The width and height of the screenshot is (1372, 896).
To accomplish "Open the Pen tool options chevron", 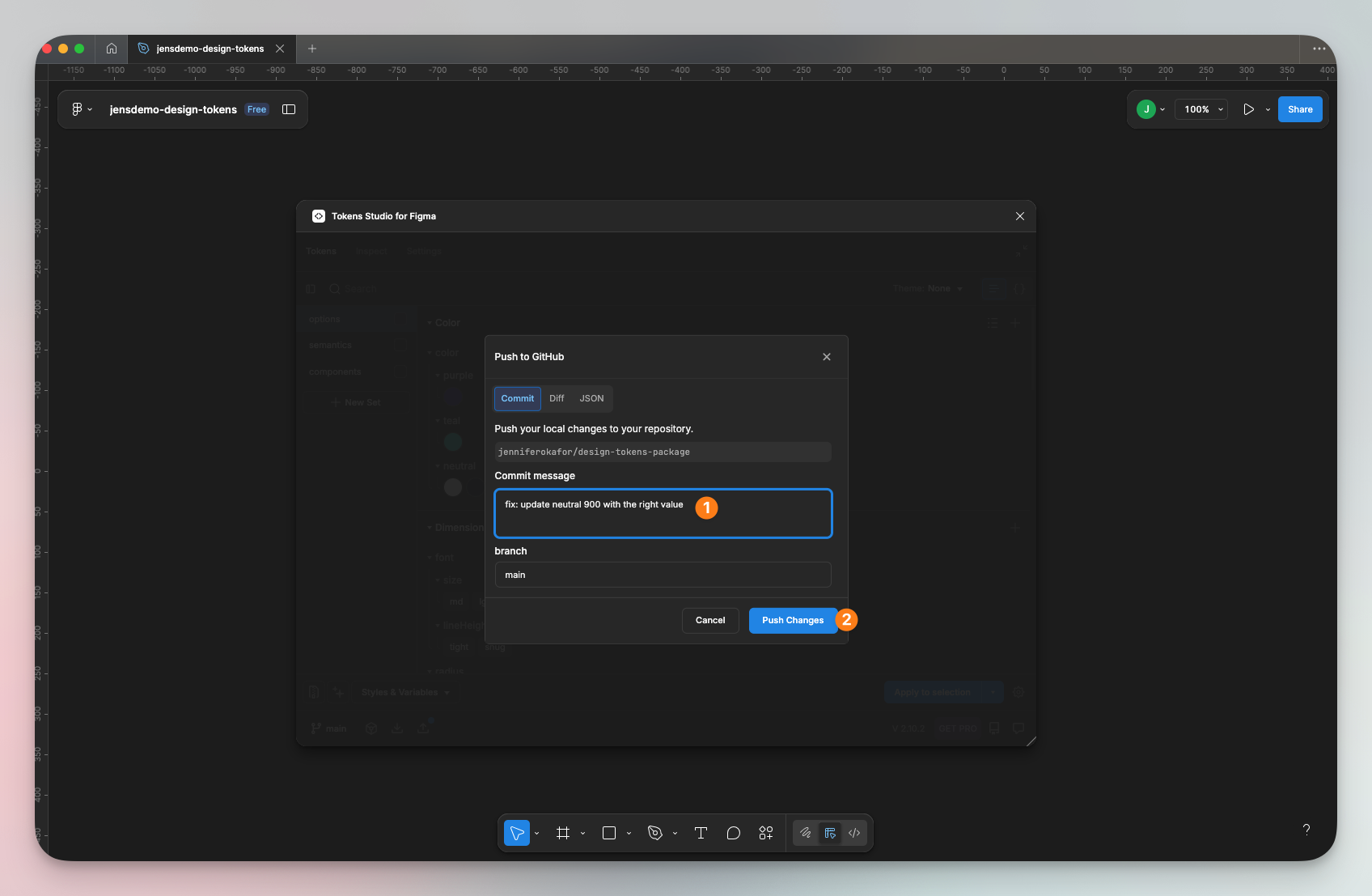I will (x=675, y=833).
